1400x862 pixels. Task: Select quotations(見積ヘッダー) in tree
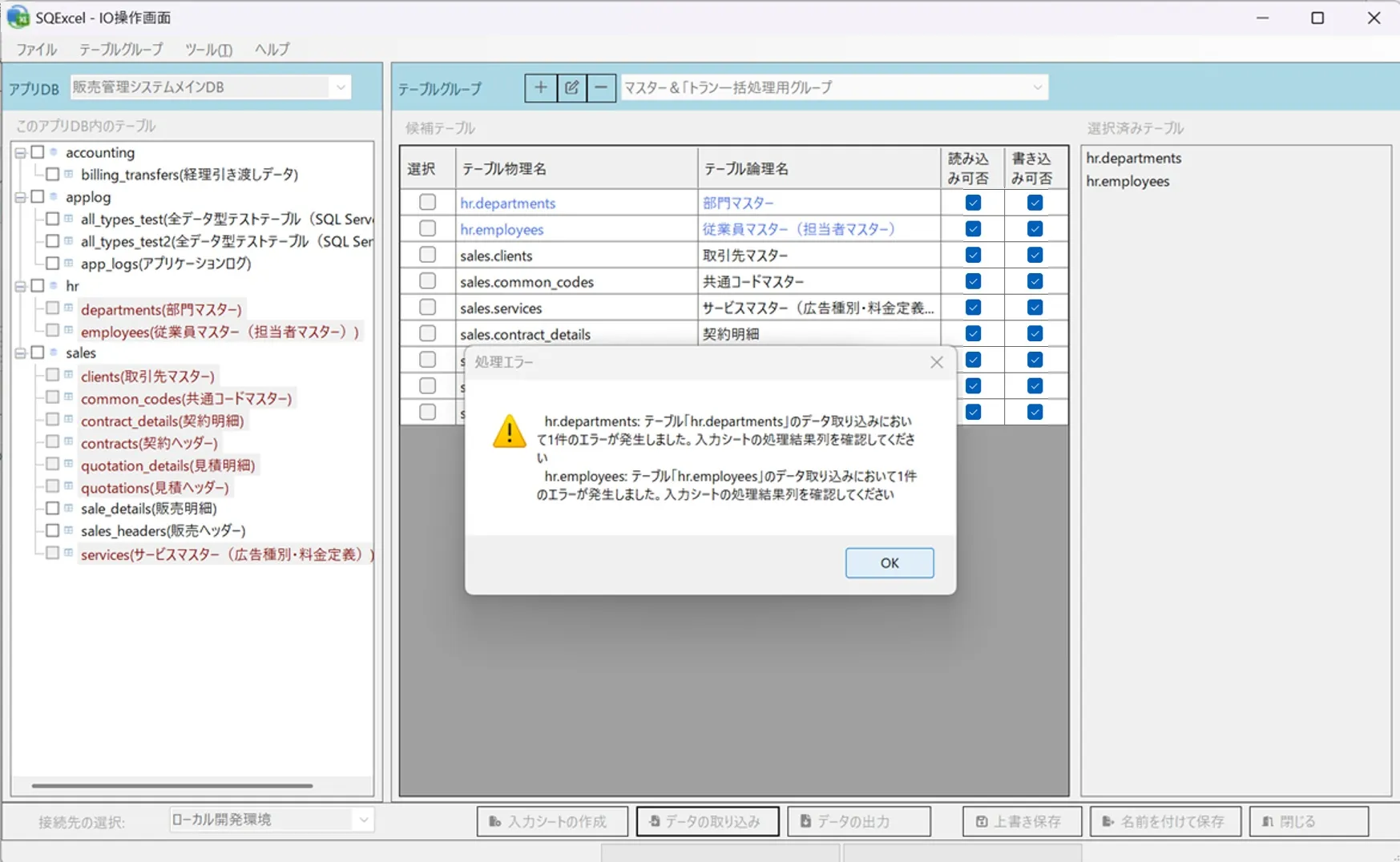(155, 487)
